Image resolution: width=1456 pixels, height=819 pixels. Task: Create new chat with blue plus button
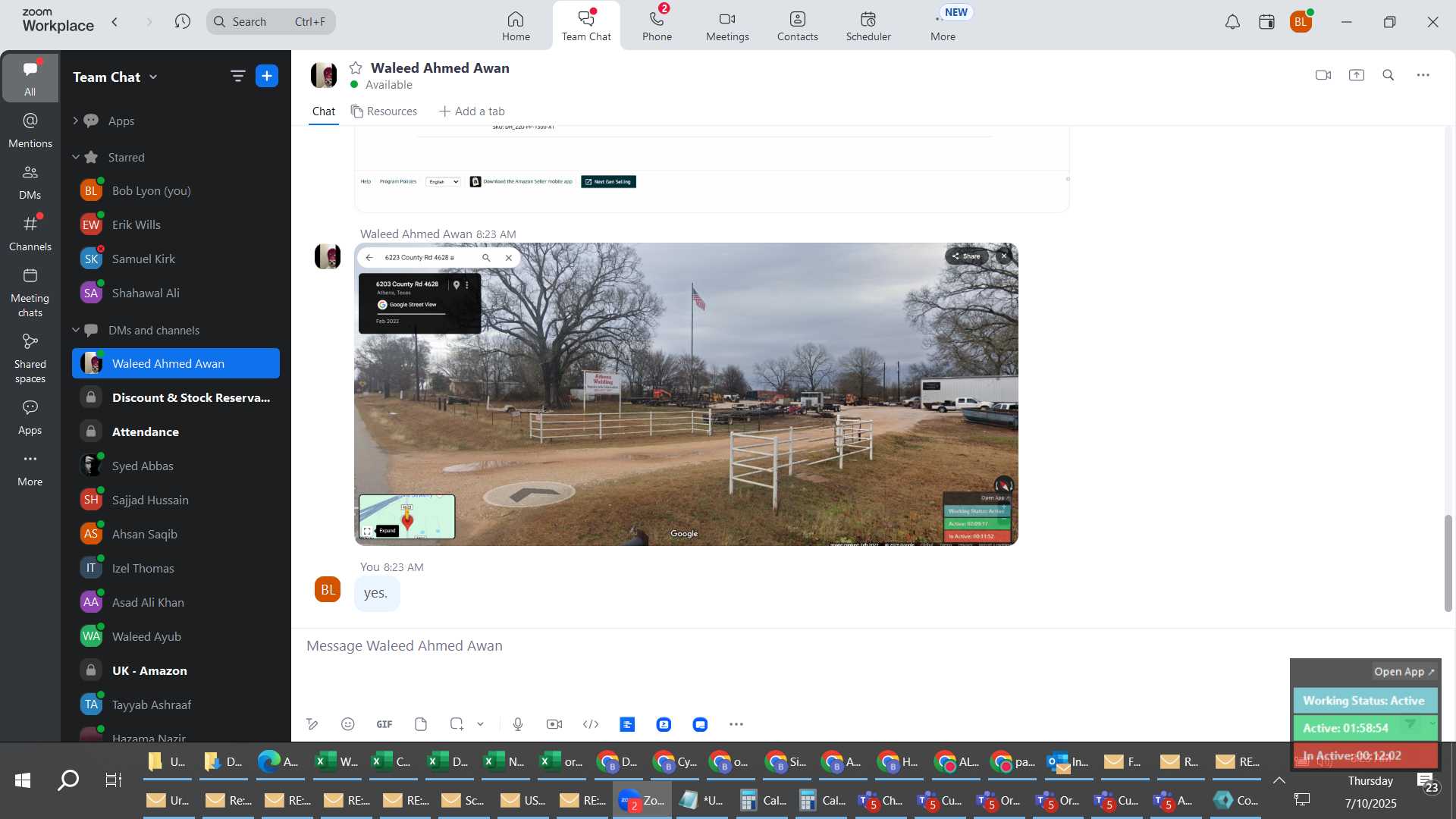267,76
